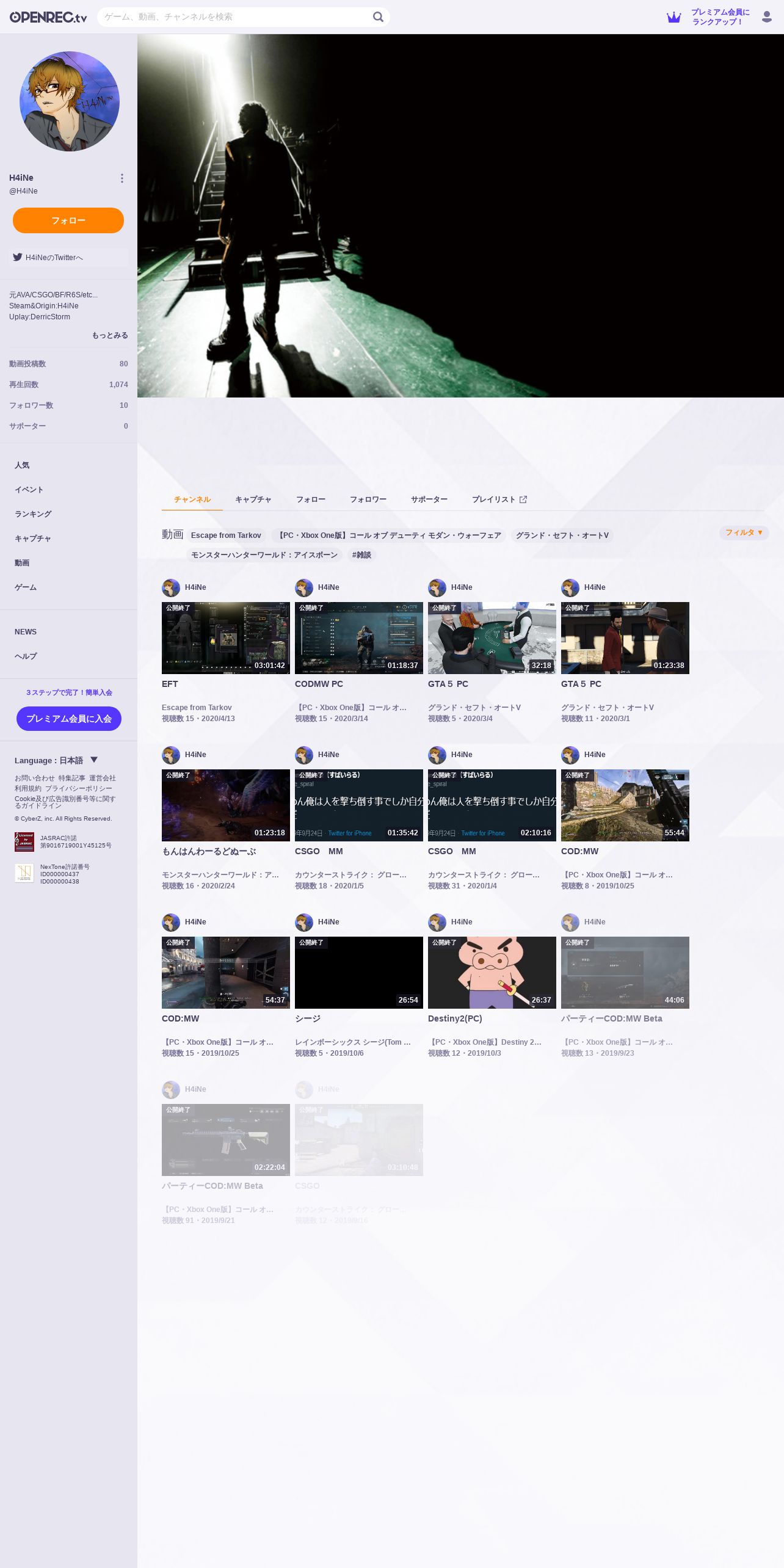The height and width of the screenshot is (1568, 784).
Task: Click H4iNe's large profile avatar
Action: [69, 101]
